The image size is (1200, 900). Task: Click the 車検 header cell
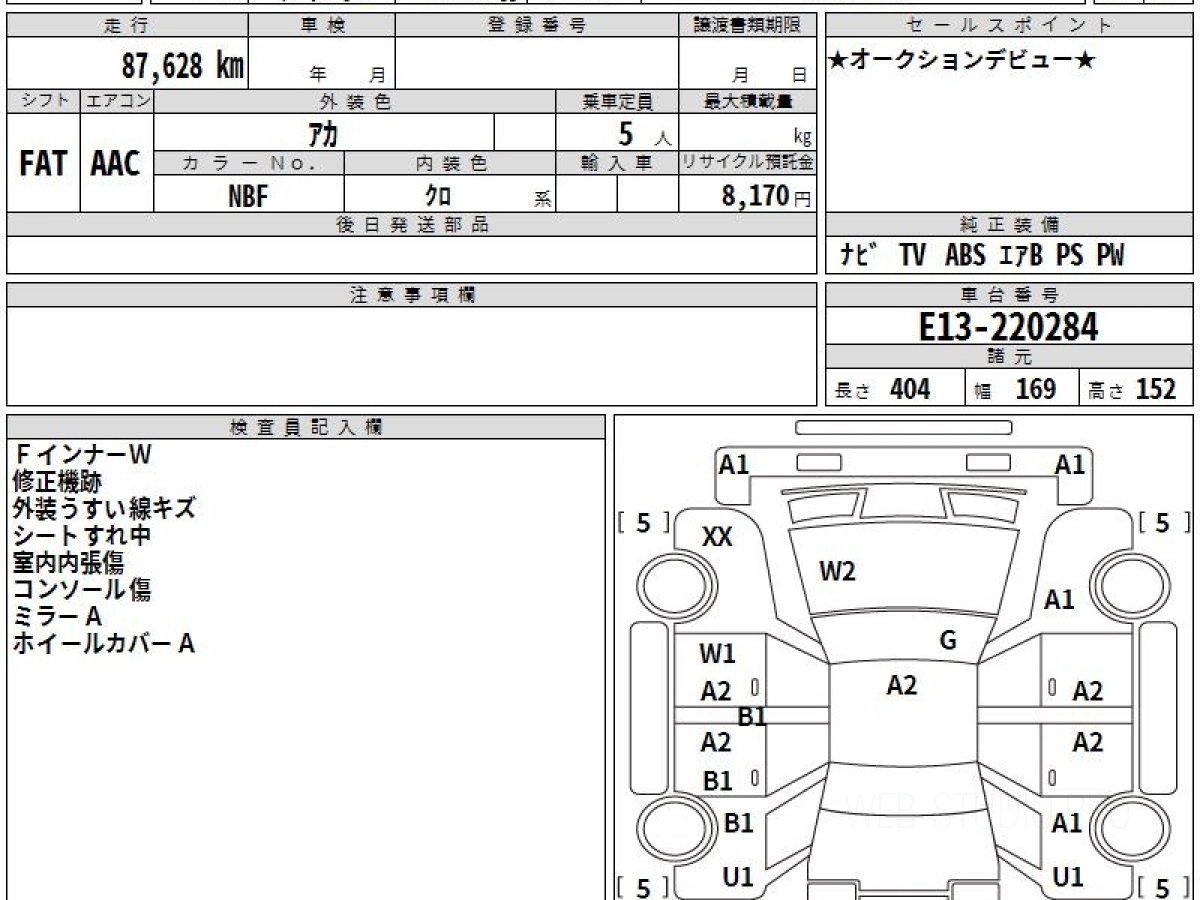tap(321, 27)
